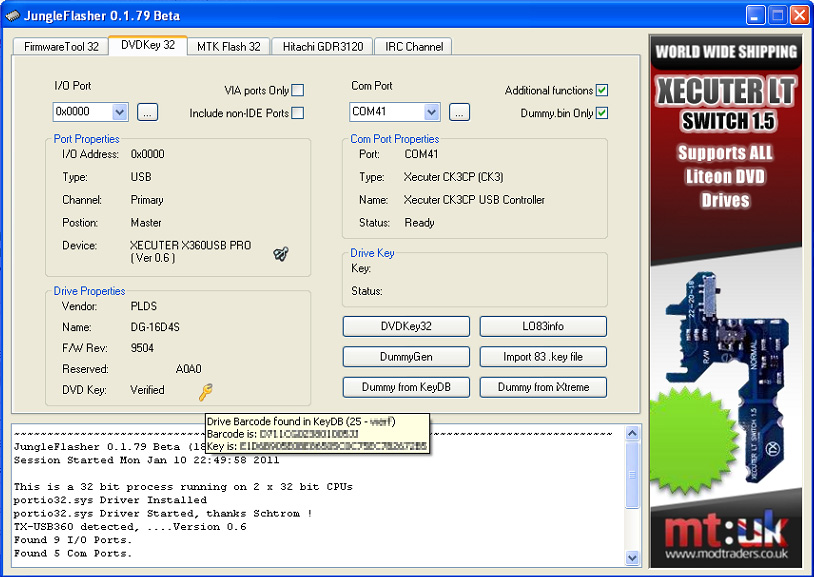Viewport: 814px width, 577px height.
Task: Click the 'portio32.sys Driver Started' log line
Action: [163, 514]
